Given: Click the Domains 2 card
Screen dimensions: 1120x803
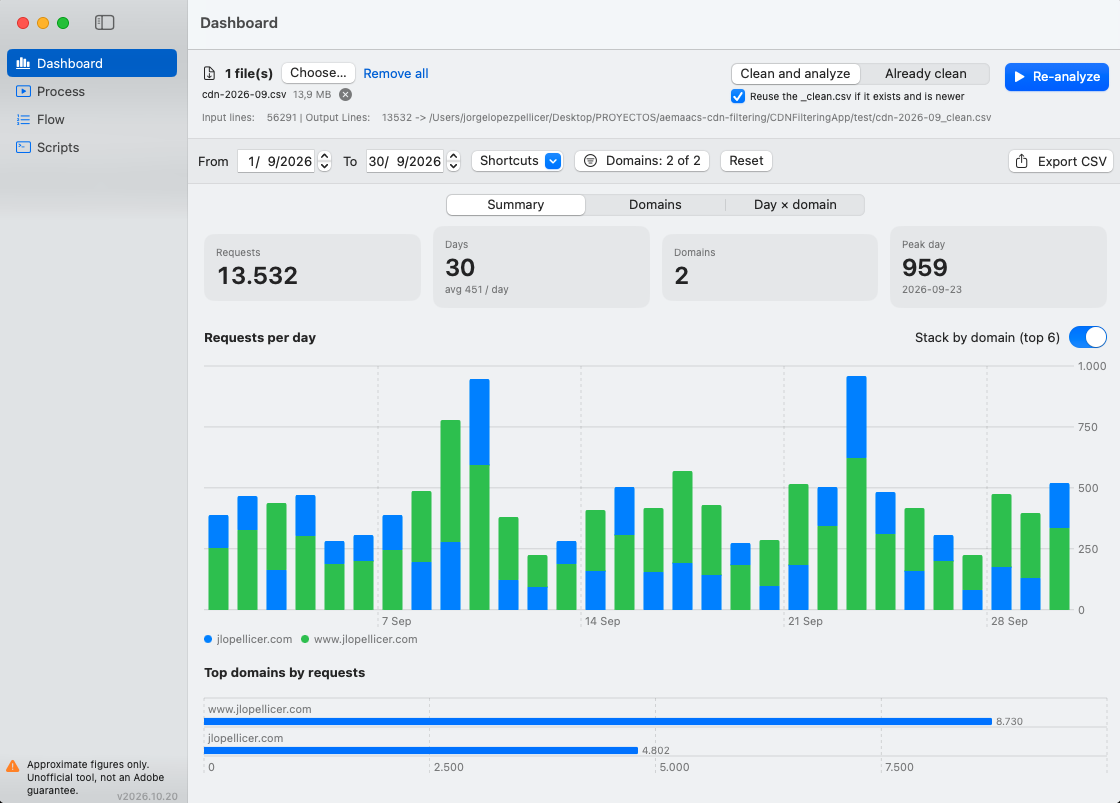Looking at the screenshot, I should click(769, 267).
